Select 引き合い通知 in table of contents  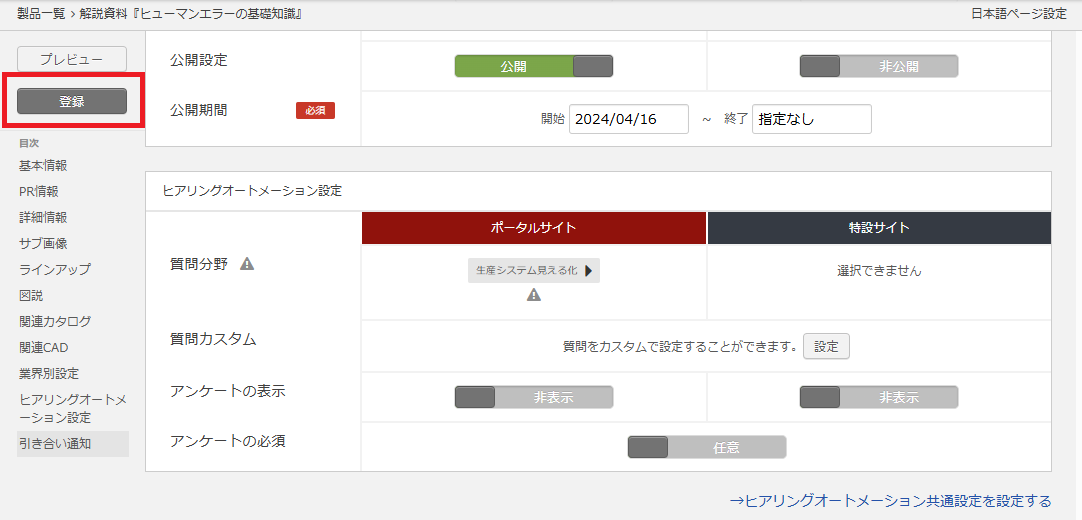pos(55,443)
